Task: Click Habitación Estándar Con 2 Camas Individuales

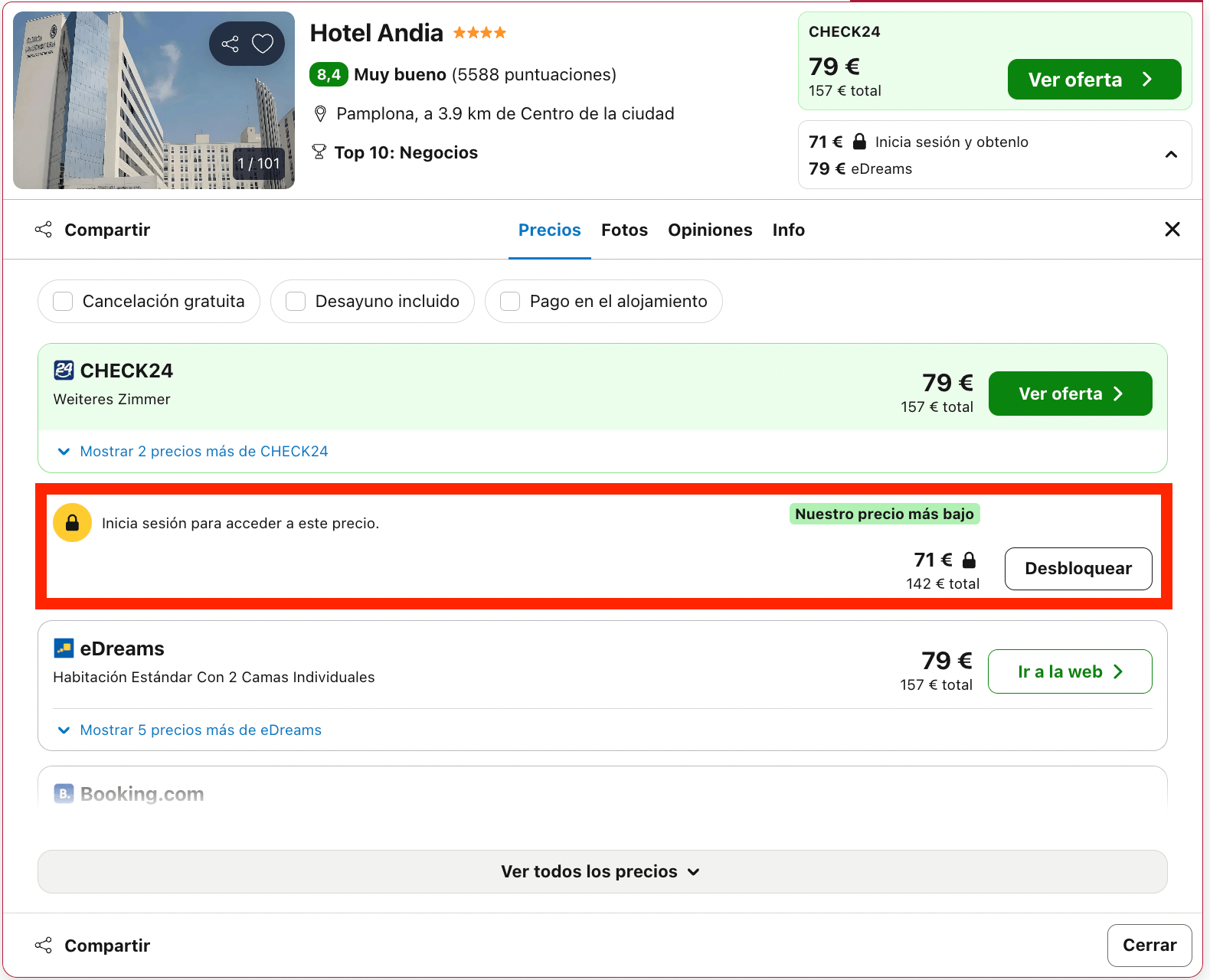Action: pyautogui.click(x=214, y=678)
